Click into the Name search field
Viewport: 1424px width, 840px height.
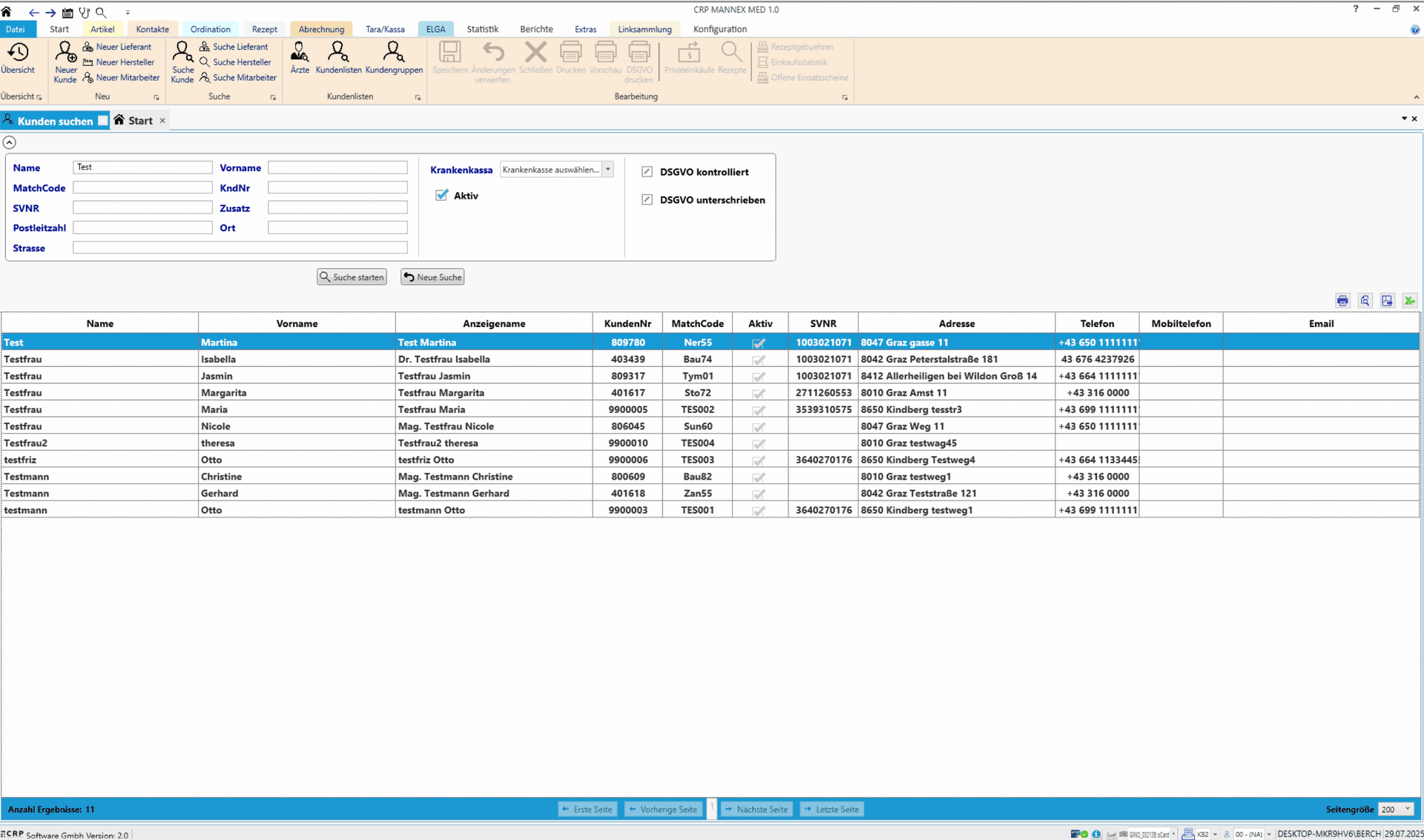click(x=142, y=168)
